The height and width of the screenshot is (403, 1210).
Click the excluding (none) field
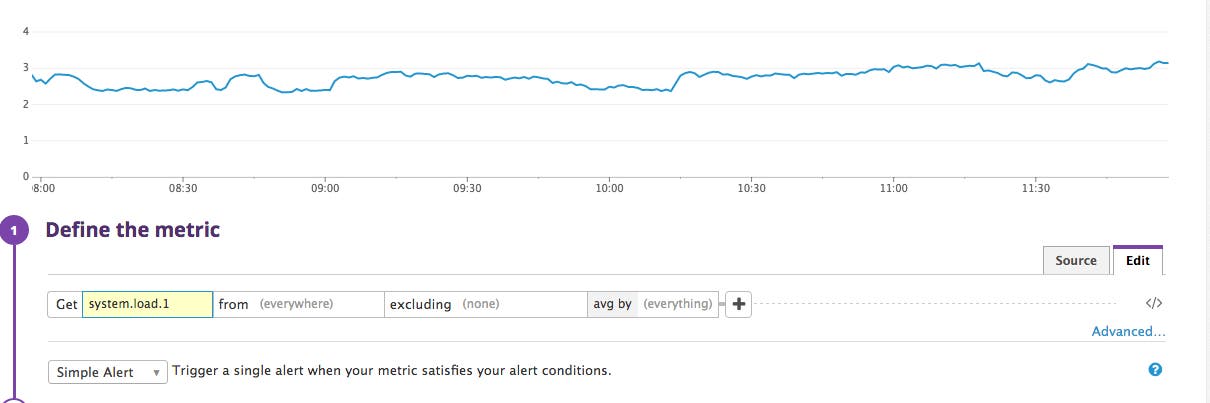[485, 304]
